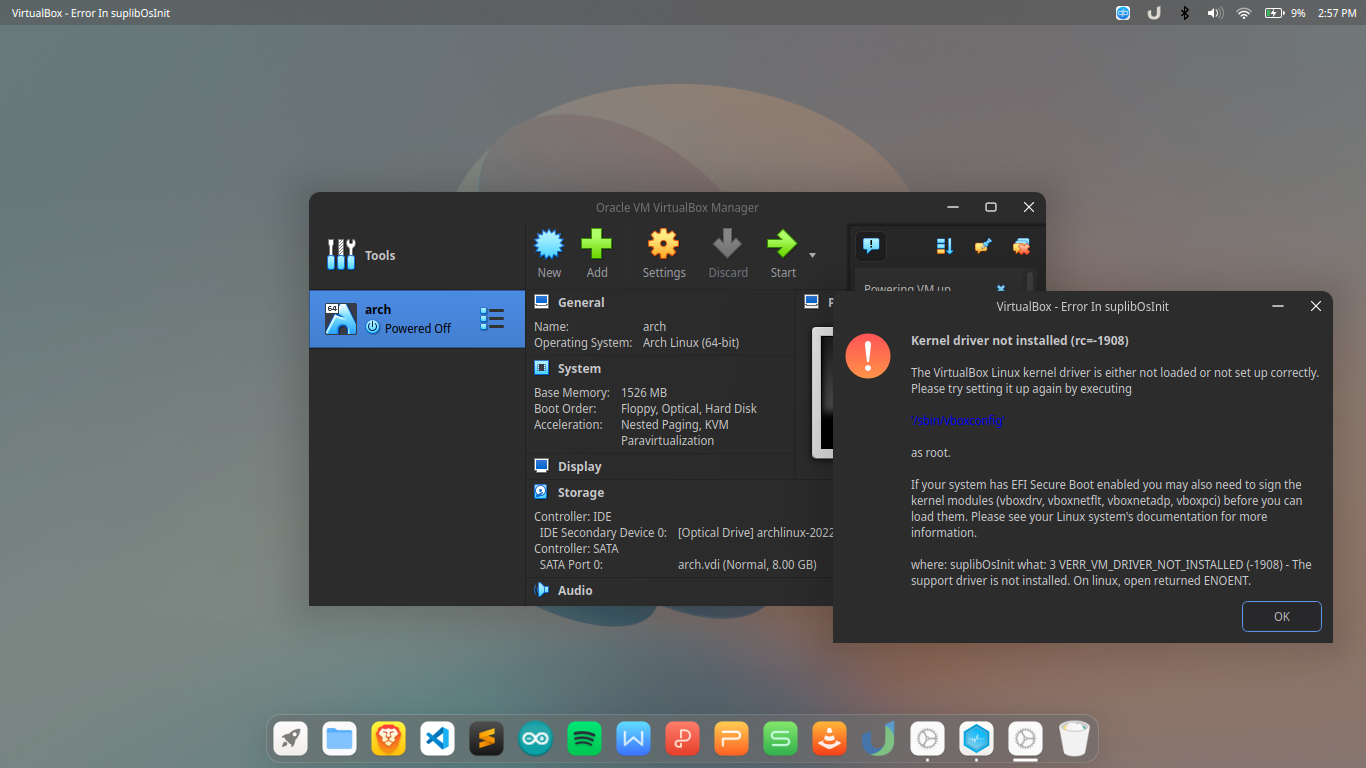Click the green Add machine icon

[x=597, y=244]
